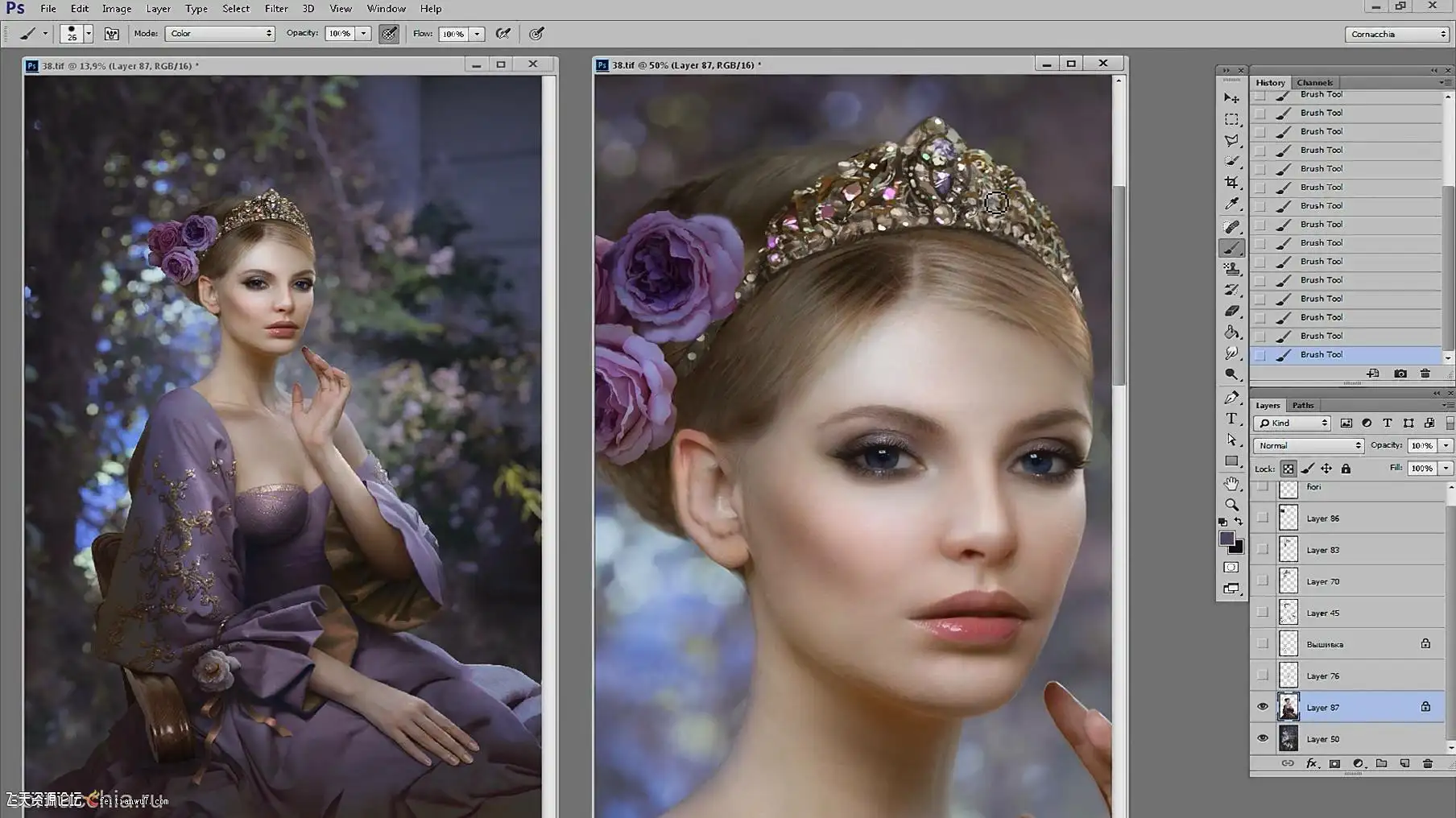Toggle pressure for opacity

[x=389, y=34]
